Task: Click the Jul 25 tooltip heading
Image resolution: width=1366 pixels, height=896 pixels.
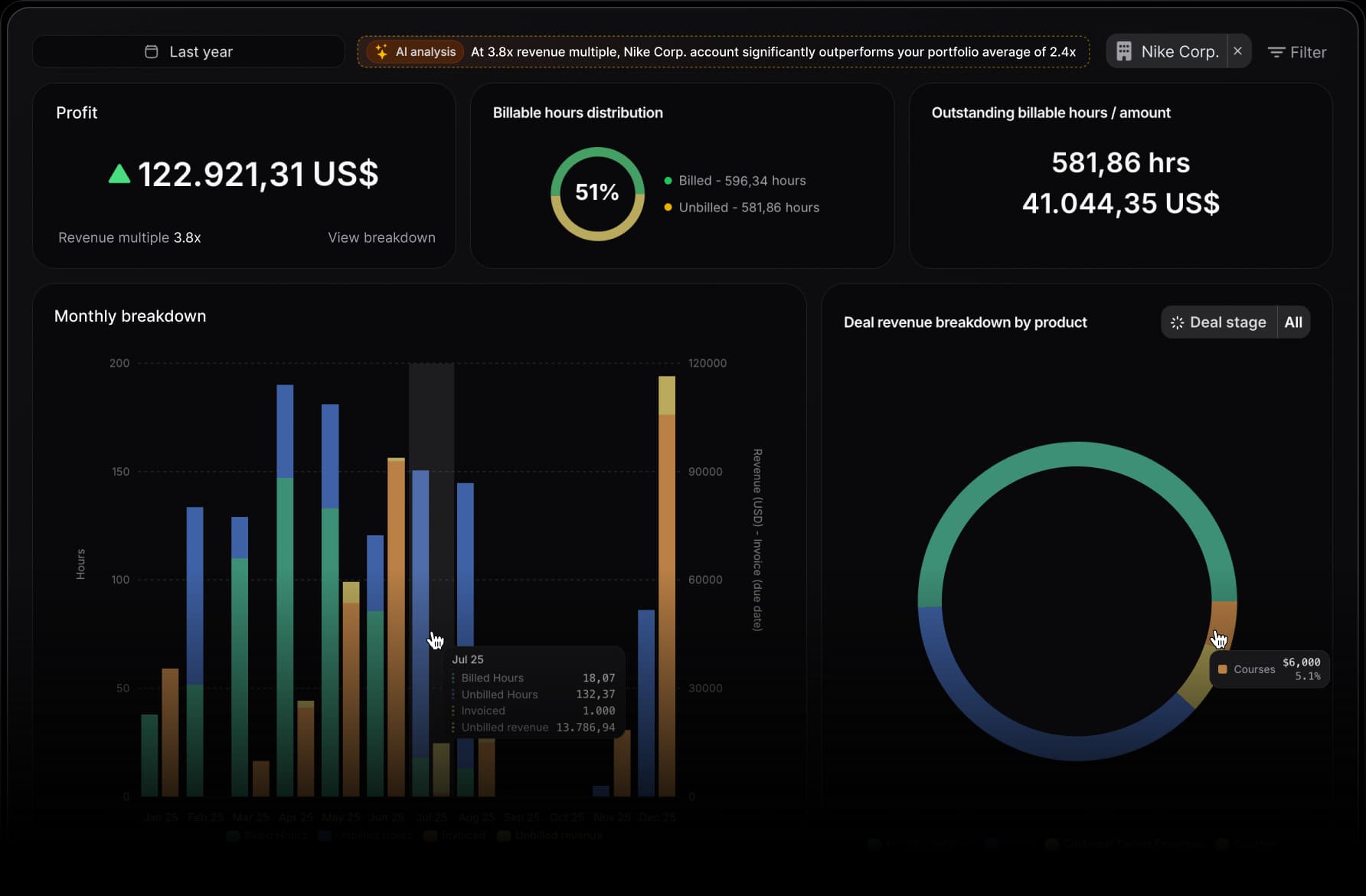Action: tap(467, 659)
